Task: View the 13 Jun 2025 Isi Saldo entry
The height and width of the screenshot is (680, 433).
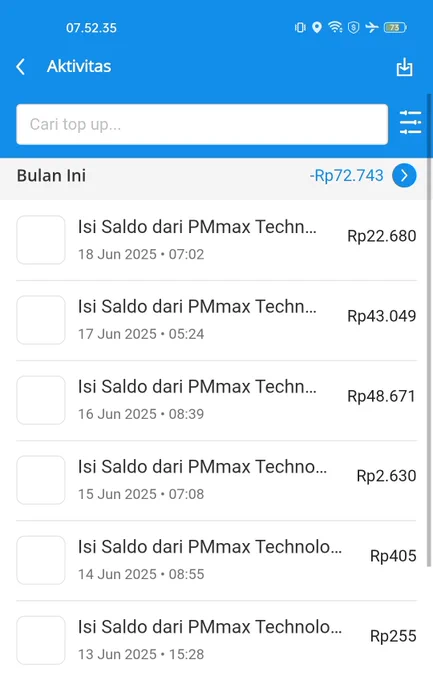Action: point(216,641)
